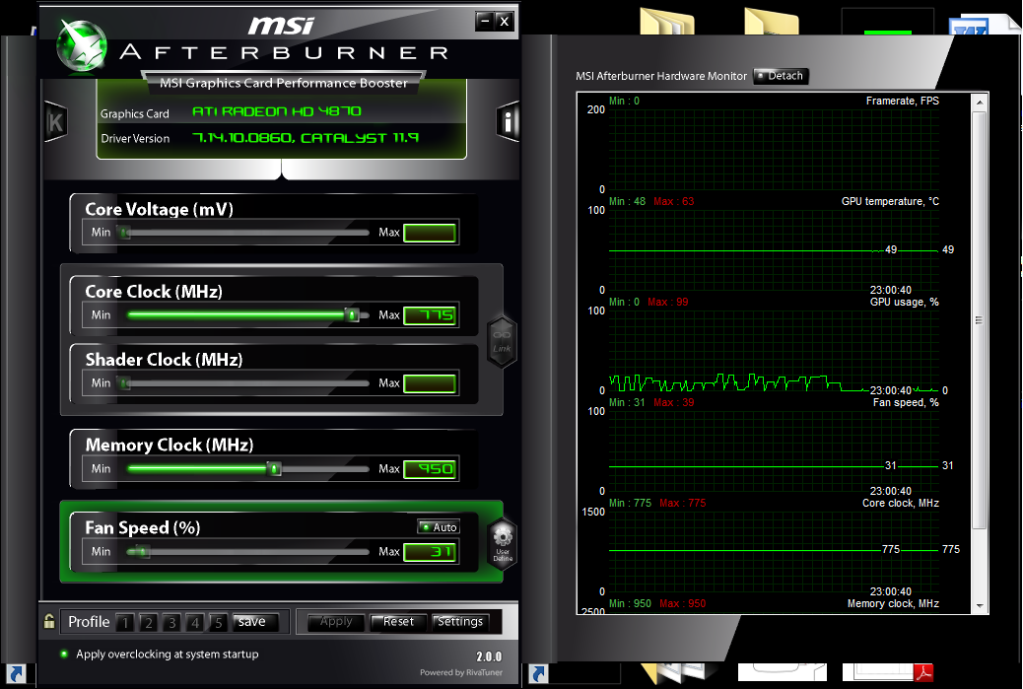Click the Memory Clock (MHz) heading
The image size is (1023, 689).
[x=169, y=445]
